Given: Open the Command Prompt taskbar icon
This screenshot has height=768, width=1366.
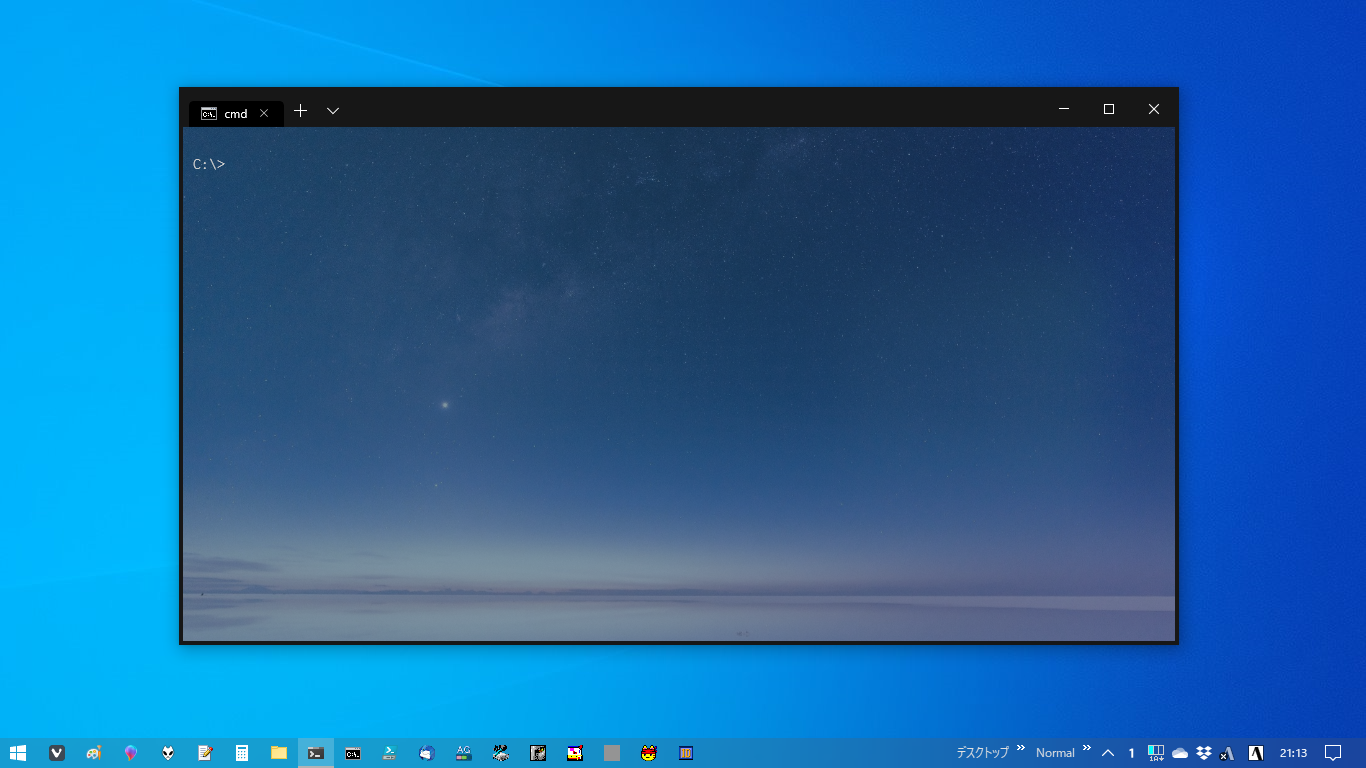Looking at the screenshot, I should pyautogui.click(x=353, y=753).
